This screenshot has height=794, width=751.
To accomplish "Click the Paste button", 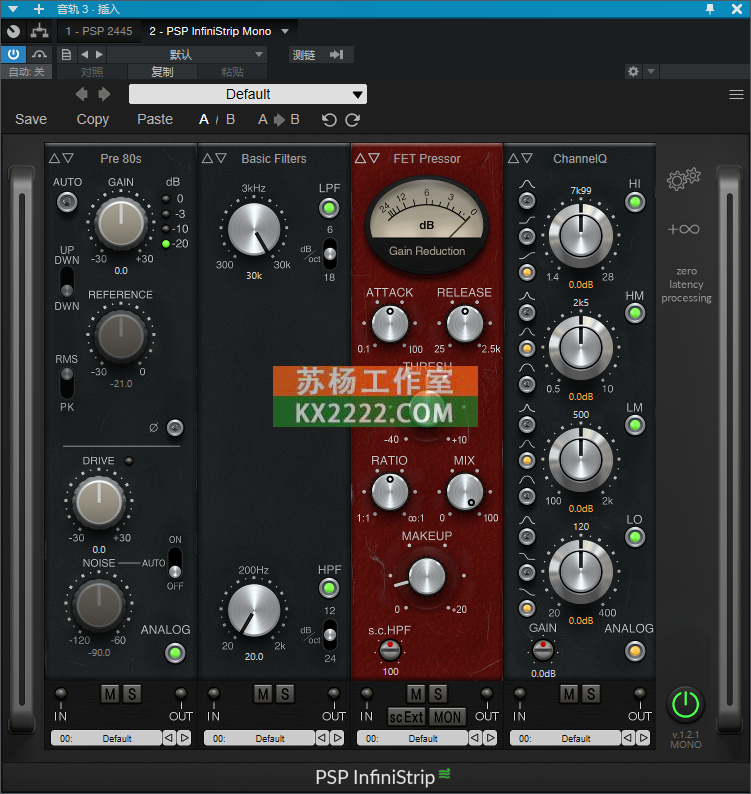I will tap(155, 119).
